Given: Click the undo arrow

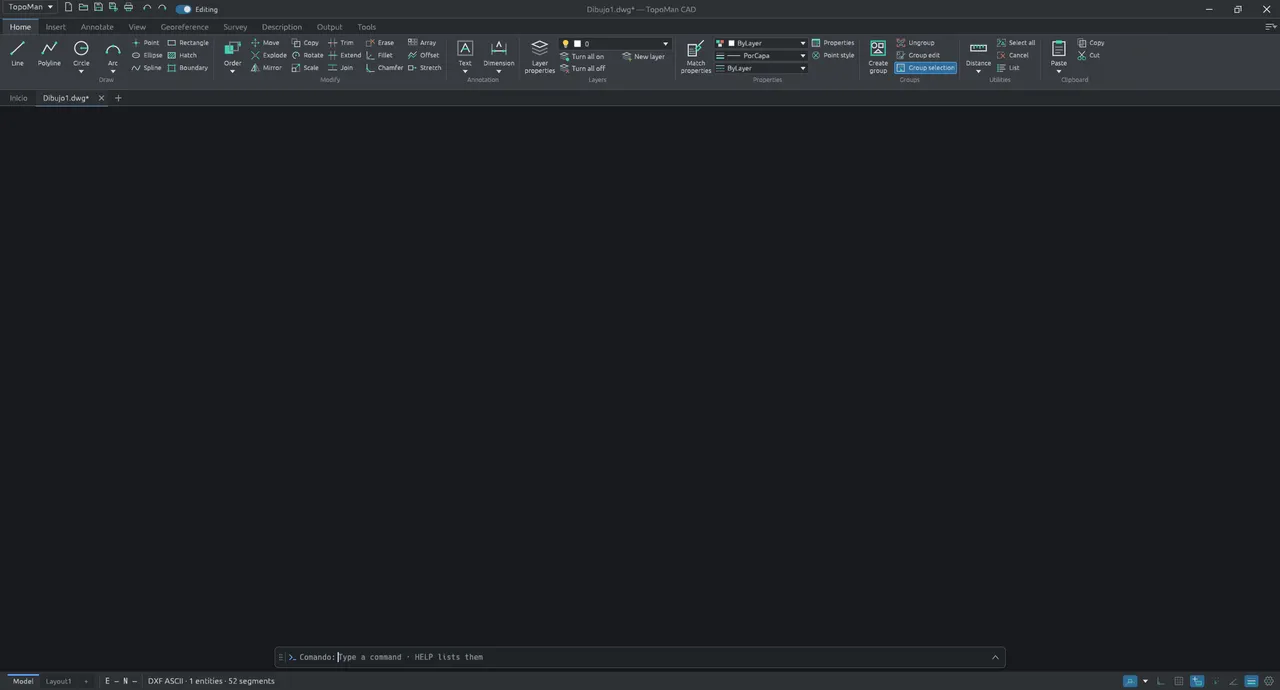Looking at the screenshot, I should [x=147, y=8].
